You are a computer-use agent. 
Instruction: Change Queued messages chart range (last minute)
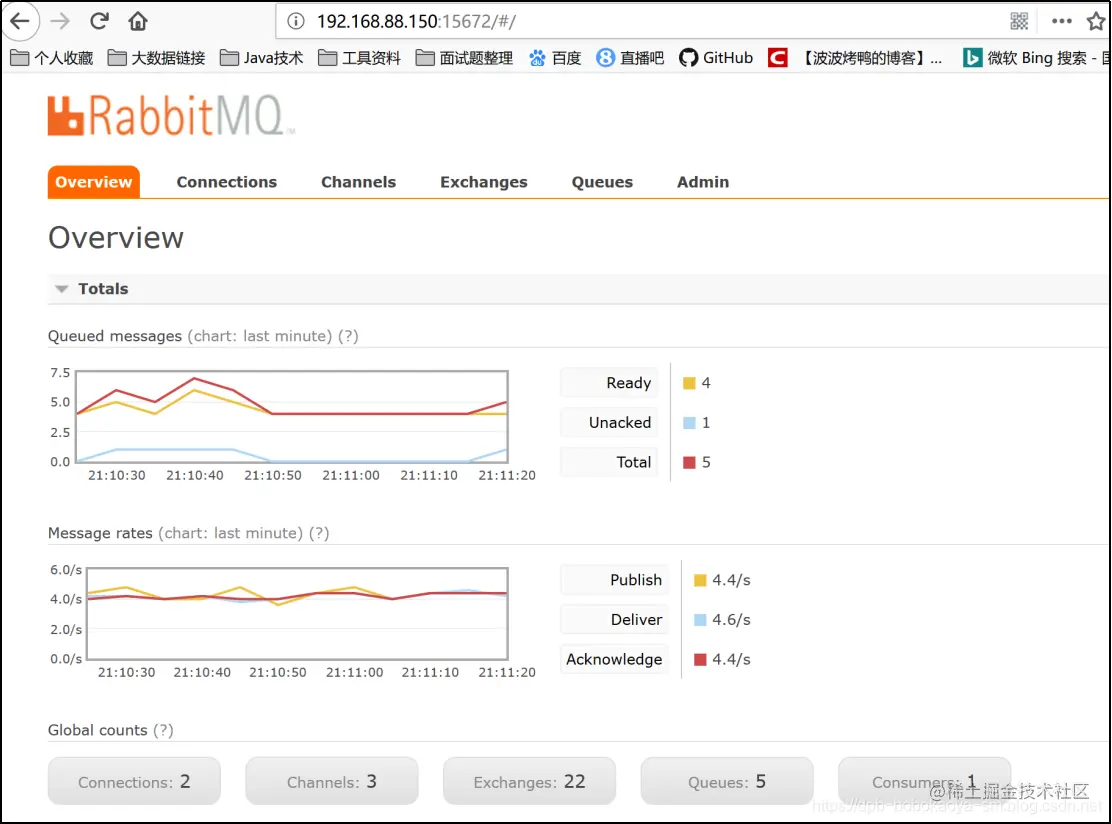(x=260, y=336)
